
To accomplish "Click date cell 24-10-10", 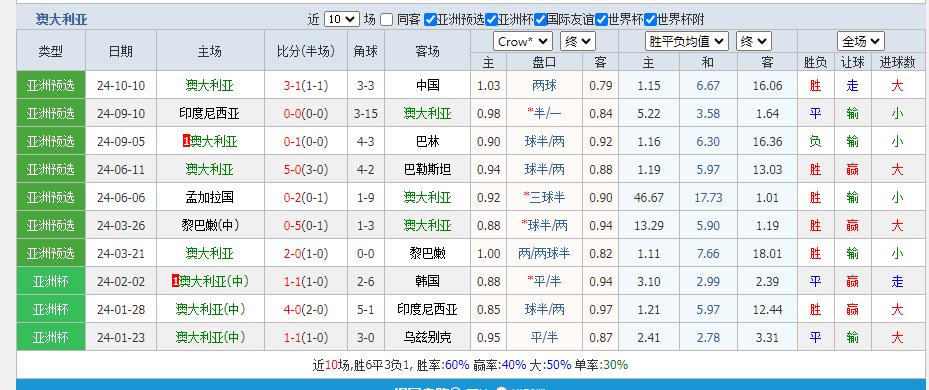I will pyautogui.click(x=121, y=85).
